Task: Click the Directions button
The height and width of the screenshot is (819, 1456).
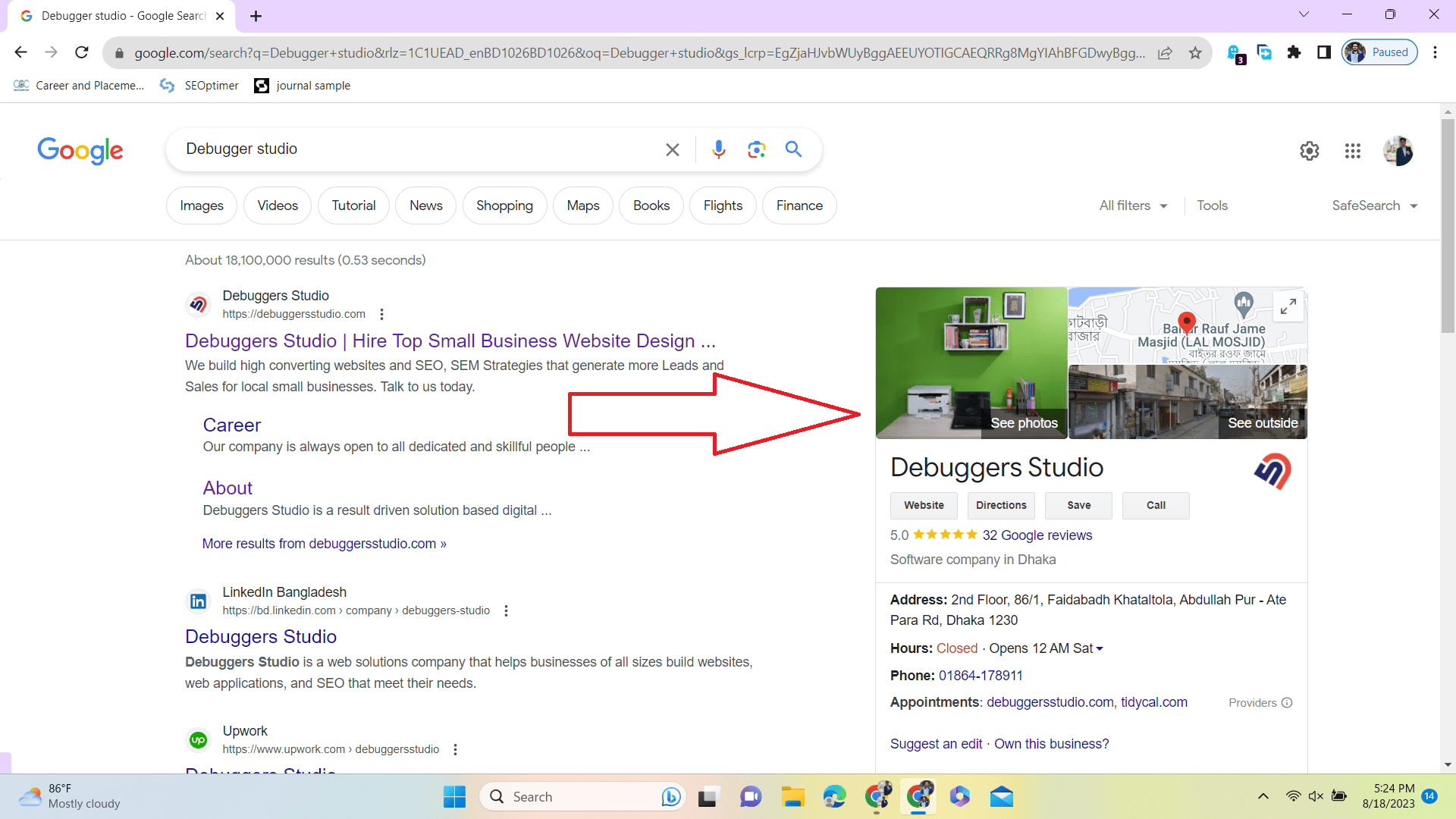Action: (1001, 505)
